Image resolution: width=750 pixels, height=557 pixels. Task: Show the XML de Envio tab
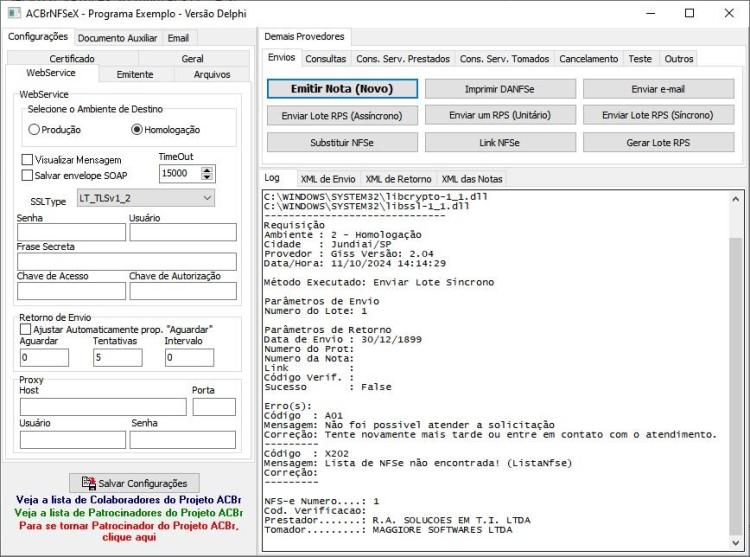[328, 179]
